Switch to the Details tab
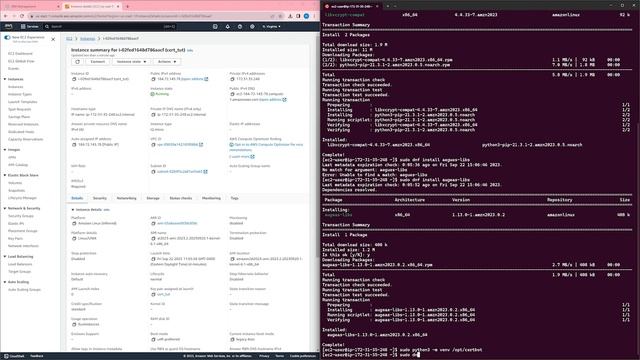640x360 pixels. click(77, 198)
